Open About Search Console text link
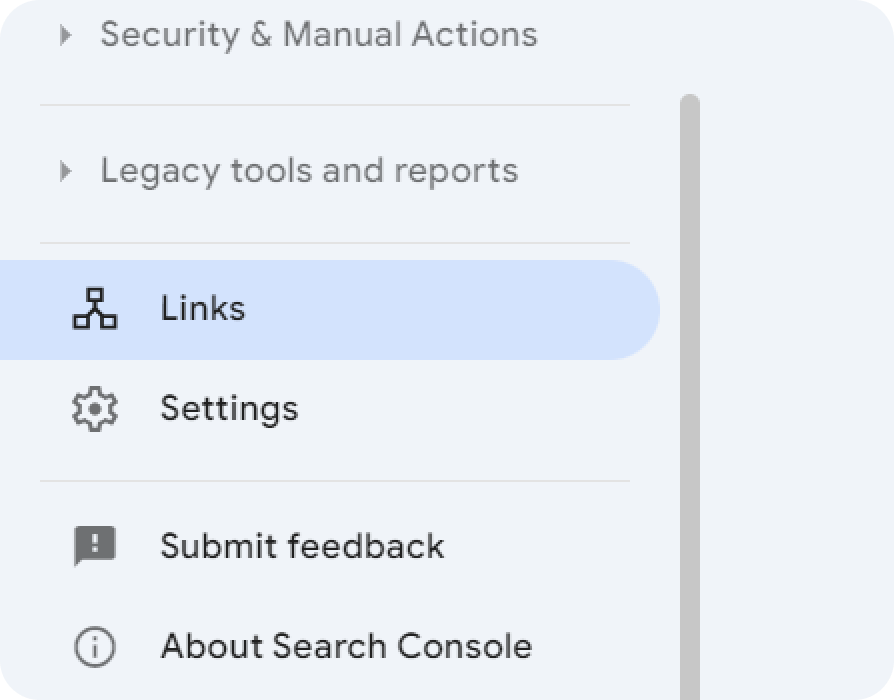 [x=346, y=646]
